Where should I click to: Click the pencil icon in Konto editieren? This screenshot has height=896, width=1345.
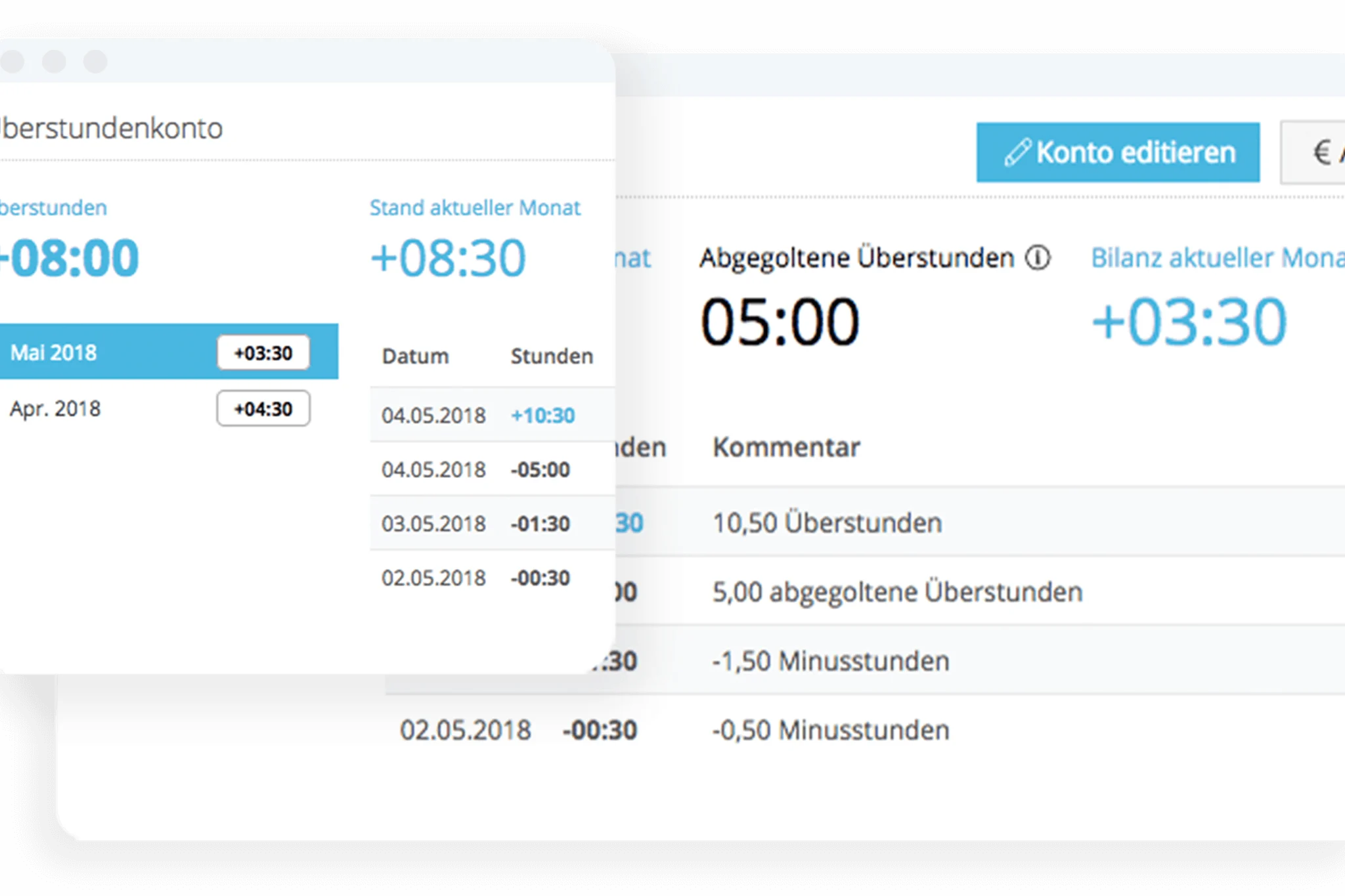click(1017, 152)
